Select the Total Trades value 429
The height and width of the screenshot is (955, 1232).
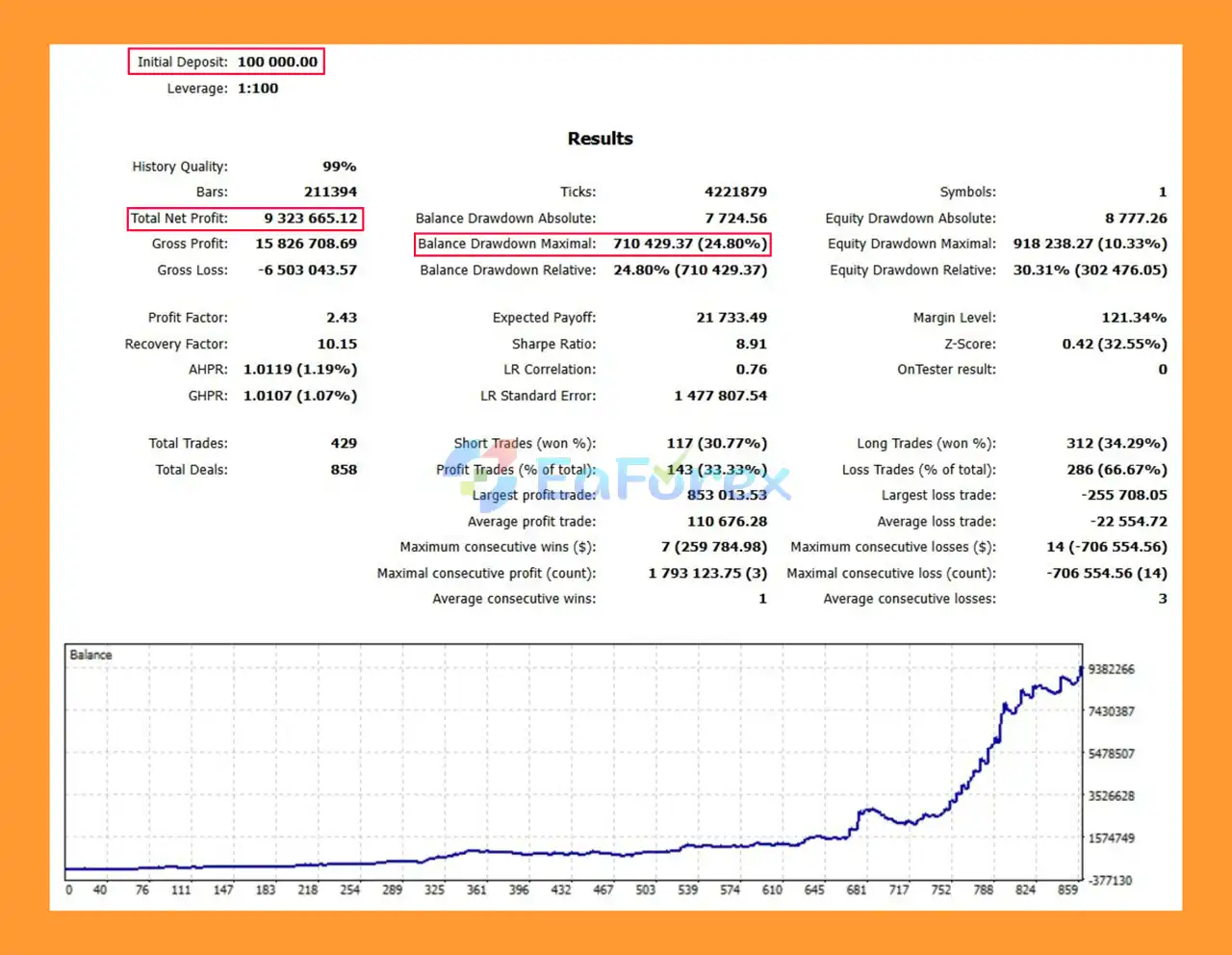click(x=344, y=444)
